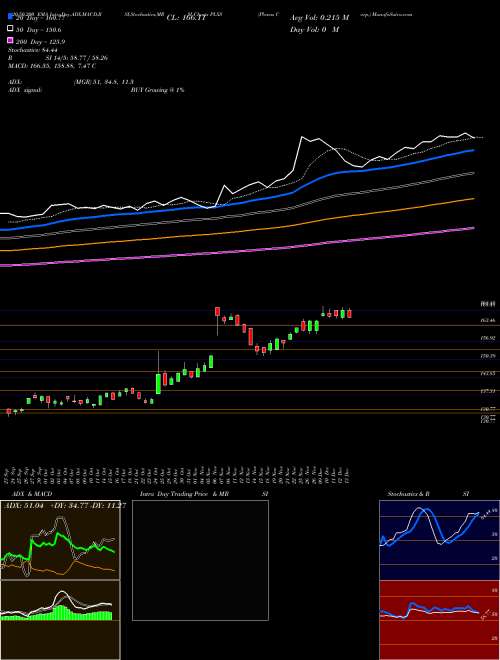This screenshot has width=500, height=660.
Task: Click the 'BUY Growing @ 1%' signal text
Action: (157, 90)
